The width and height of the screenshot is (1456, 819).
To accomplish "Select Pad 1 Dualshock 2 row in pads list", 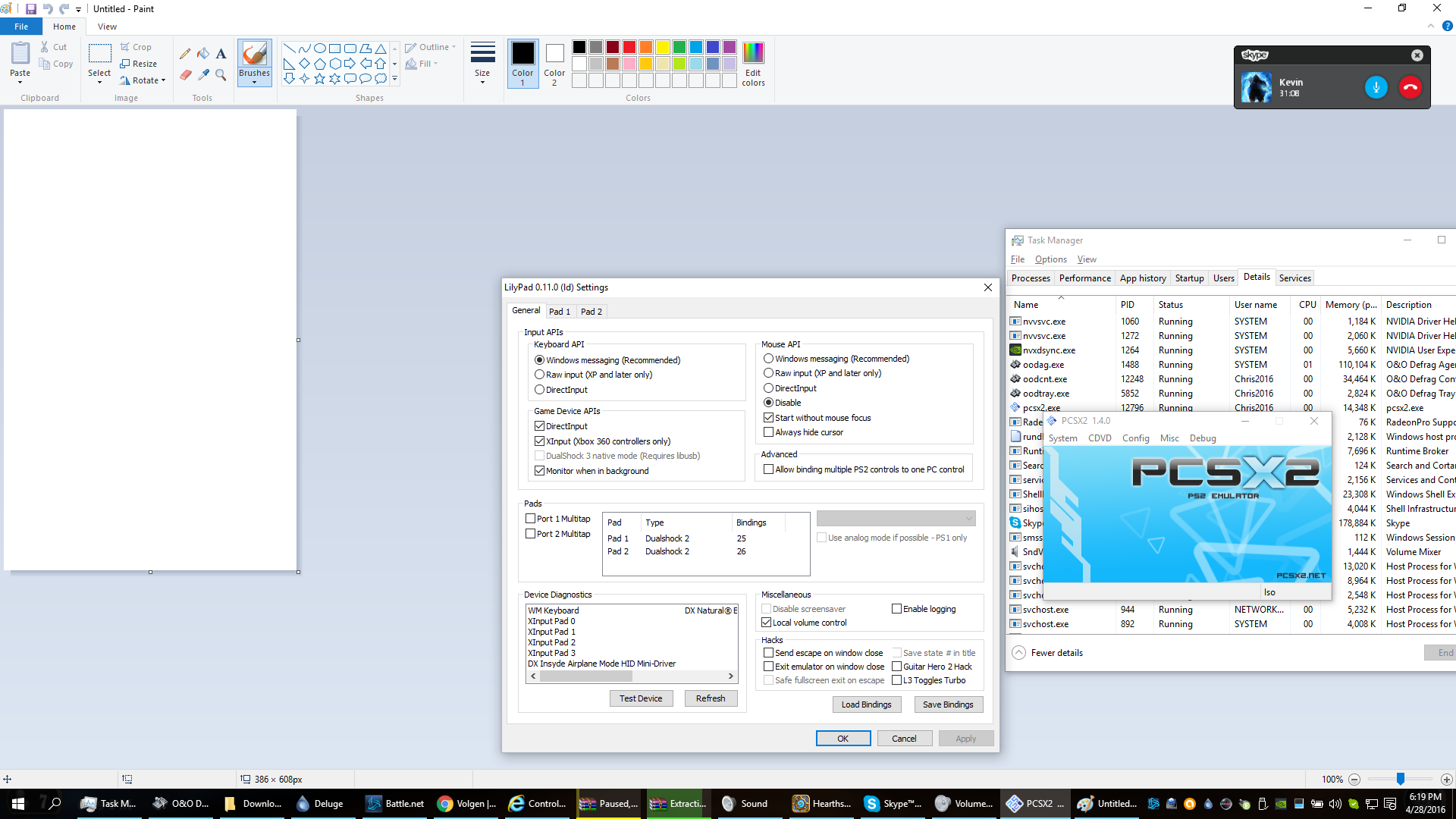I will pos(705,538).
